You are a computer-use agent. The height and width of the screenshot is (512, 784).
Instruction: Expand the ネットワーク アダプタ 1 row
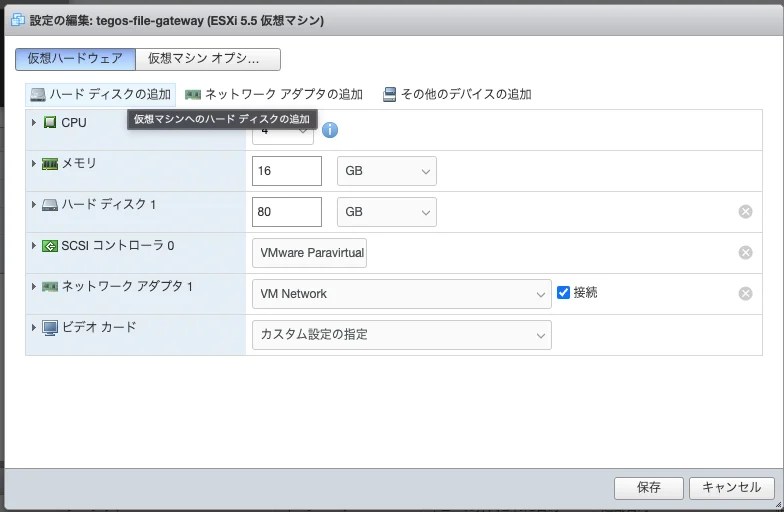(34, 286)
